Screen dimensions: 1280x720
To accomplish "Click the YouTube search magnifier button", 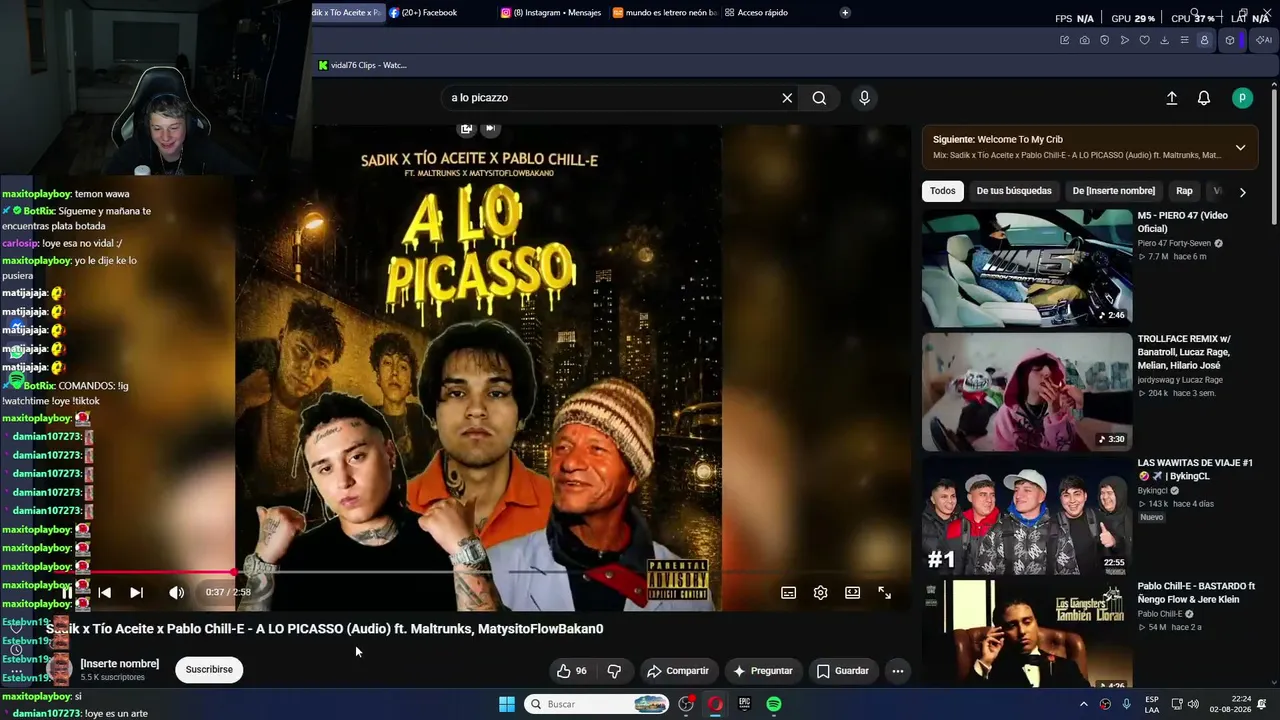I will pos(819,98).
